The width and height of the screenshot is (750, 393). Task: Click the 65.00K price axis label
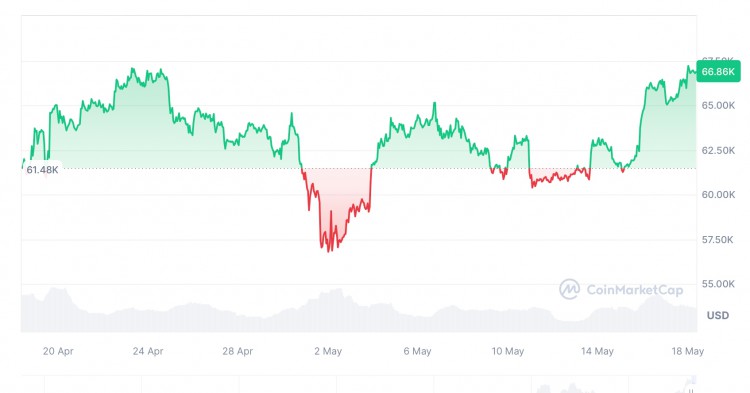[x=718, y=106]
